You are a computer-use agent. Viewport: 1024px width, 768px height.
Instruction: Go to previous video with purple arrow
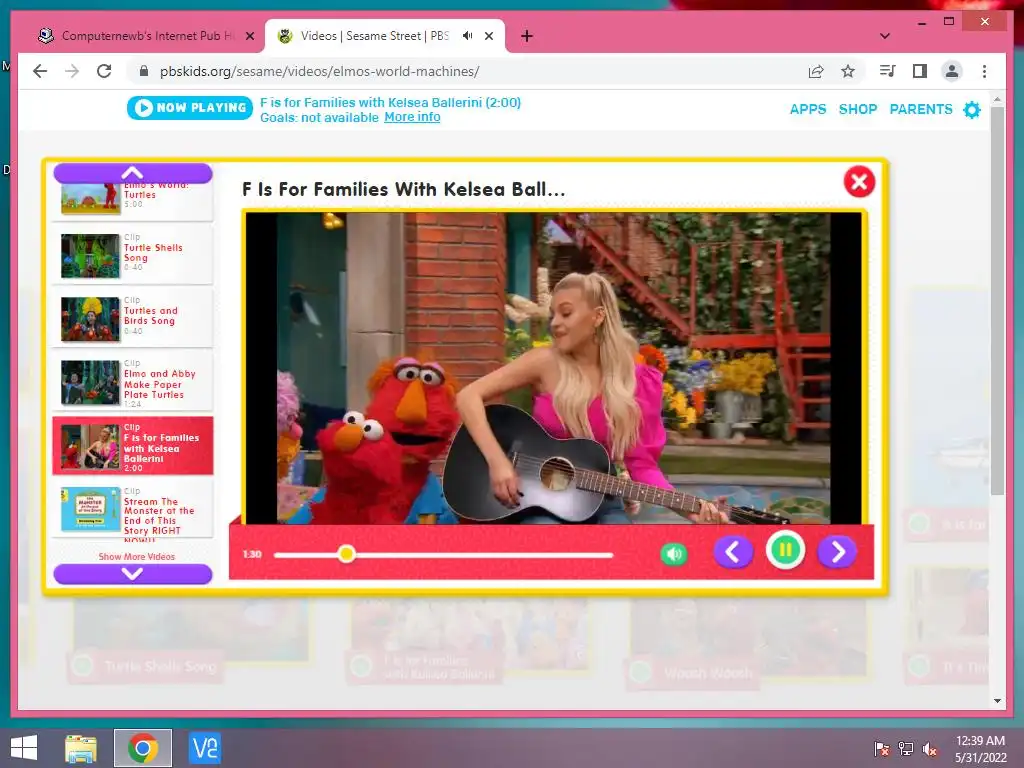[x=733, y=552]
